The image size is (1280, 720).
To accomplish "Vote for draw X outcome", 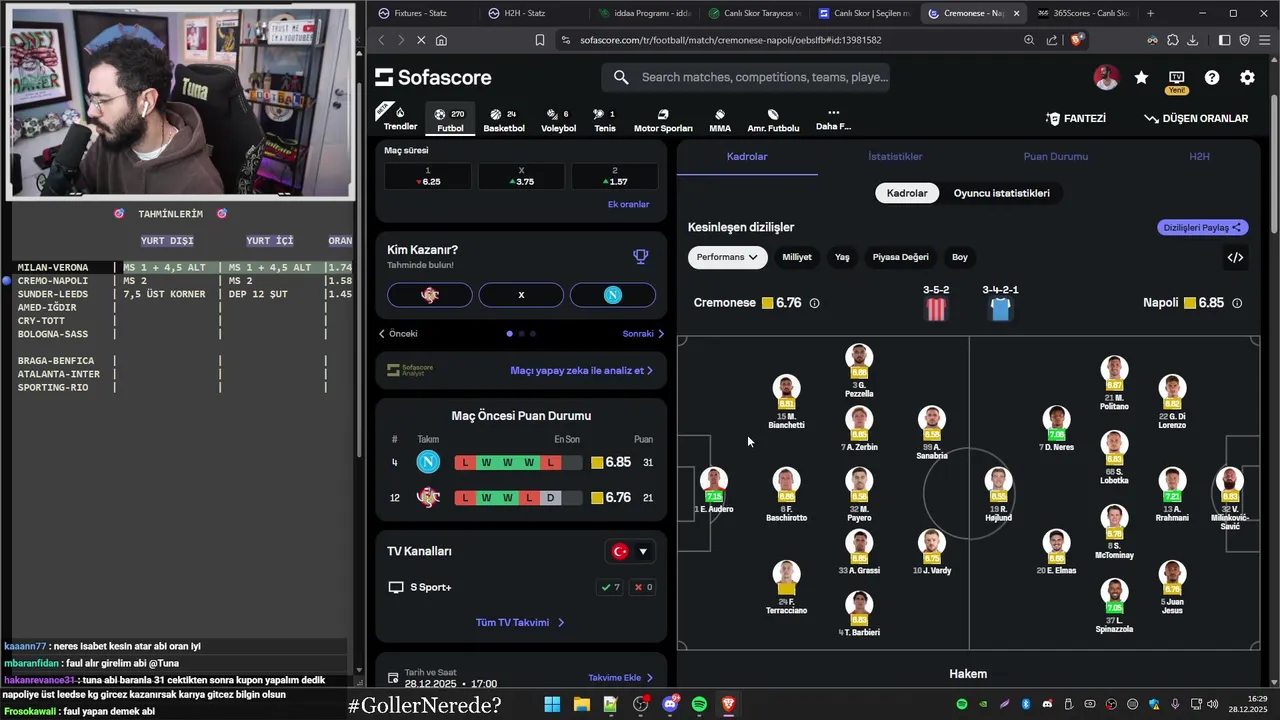I will [521, 295].
